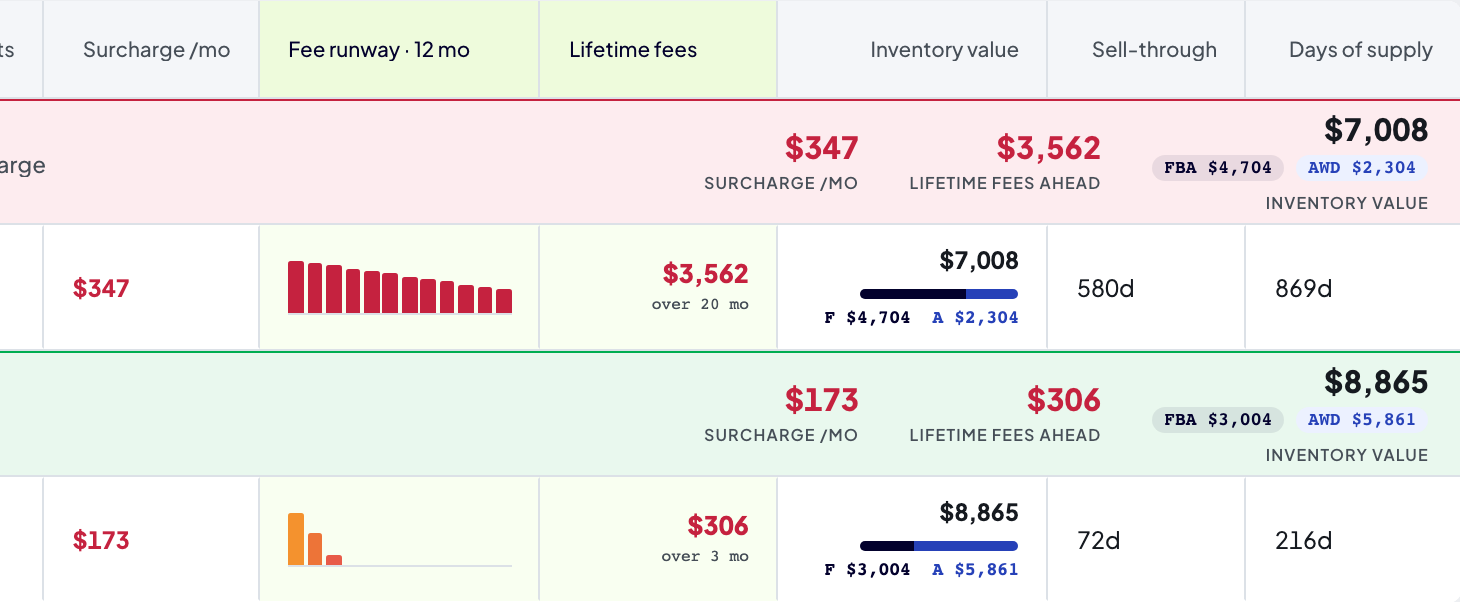The width and height of the screenshot is (1460, 602).
Task: Select the $306 lifetime fees cell
Action: tap(658, 540)
